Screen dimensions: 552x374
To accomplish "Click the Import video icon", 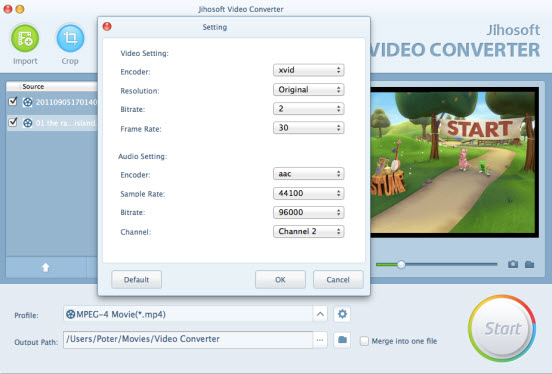I will pos(25,38).
